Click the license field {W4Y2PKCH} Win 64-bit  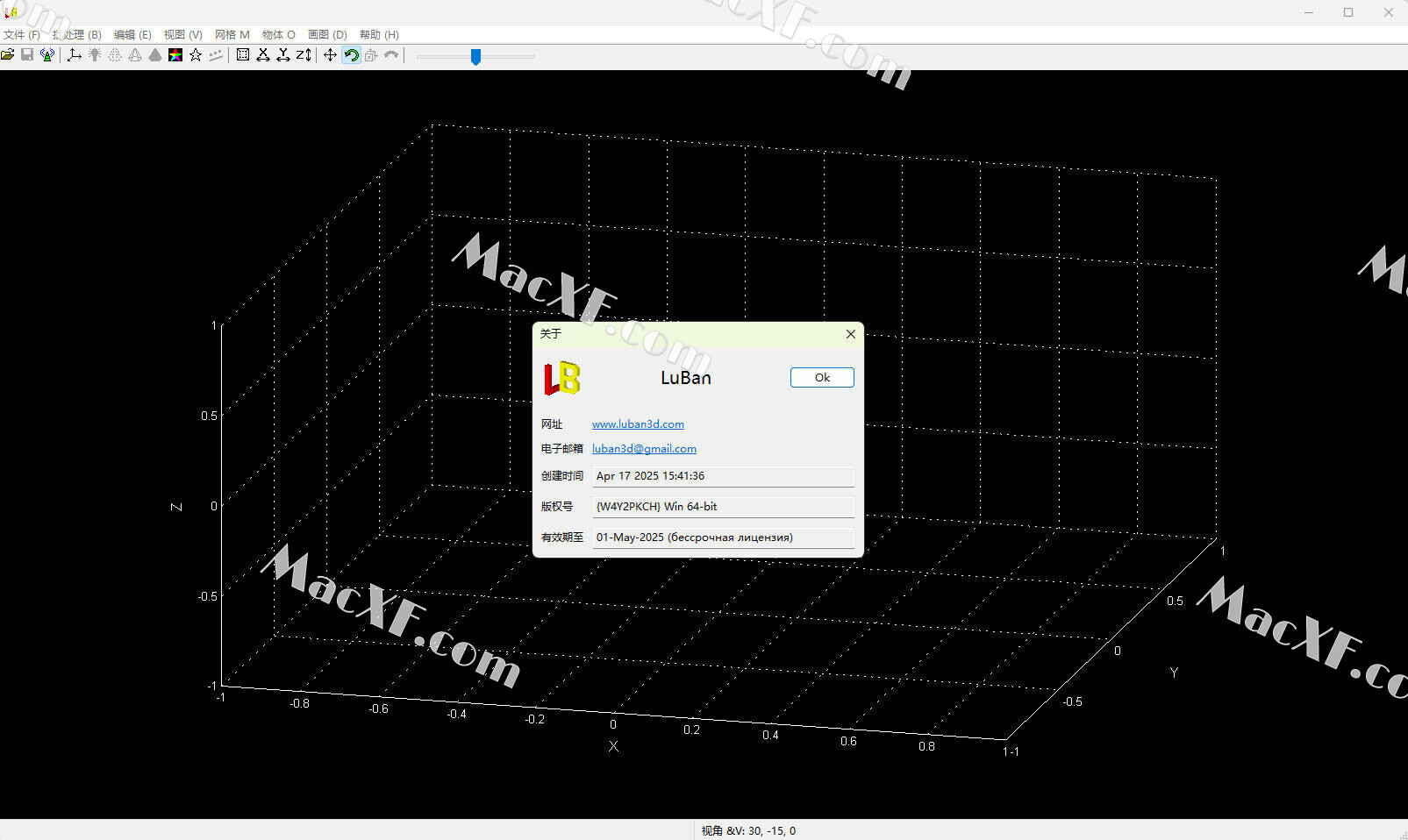(723, 507)
